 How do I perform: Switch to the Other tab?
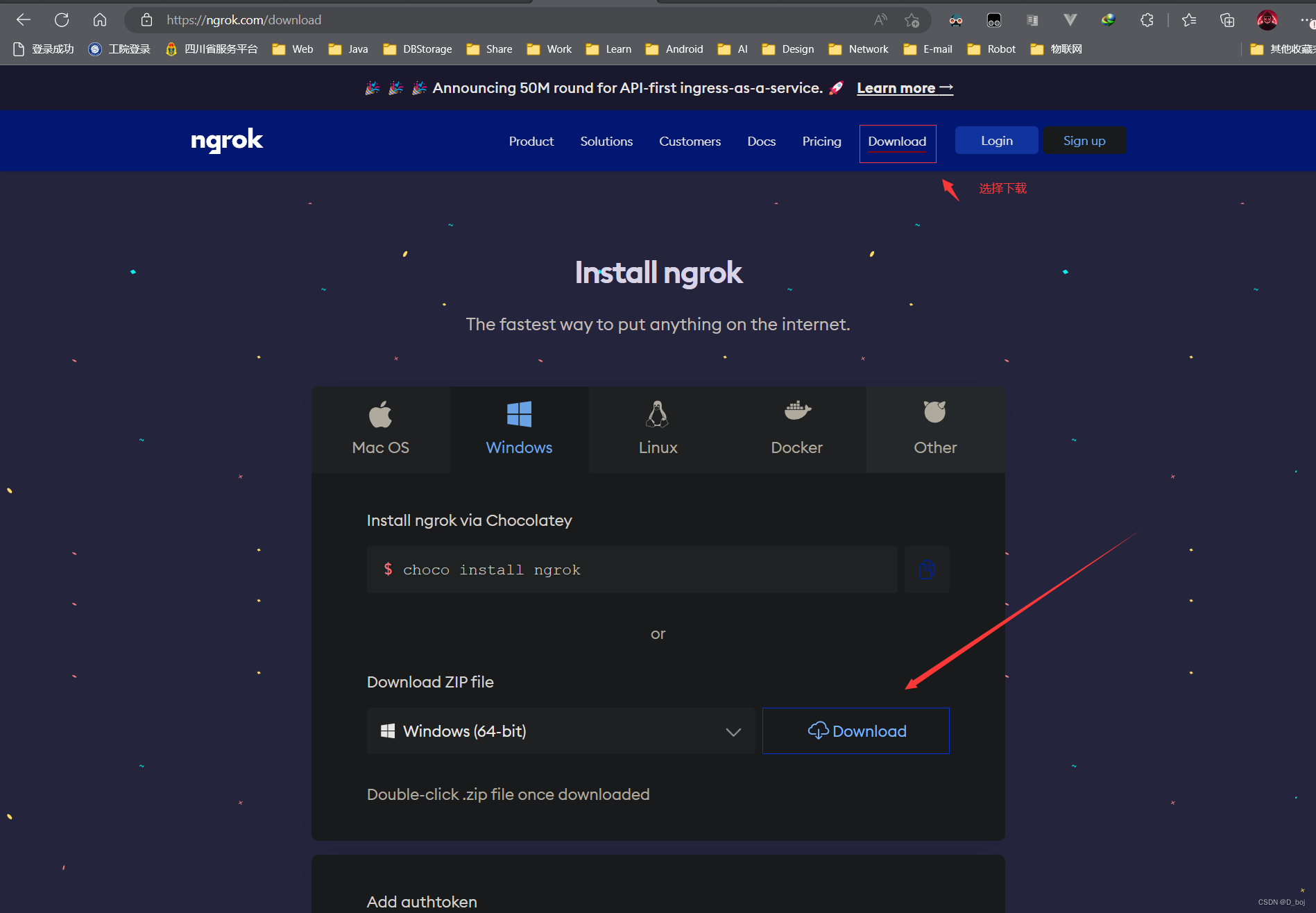[935, 429]
